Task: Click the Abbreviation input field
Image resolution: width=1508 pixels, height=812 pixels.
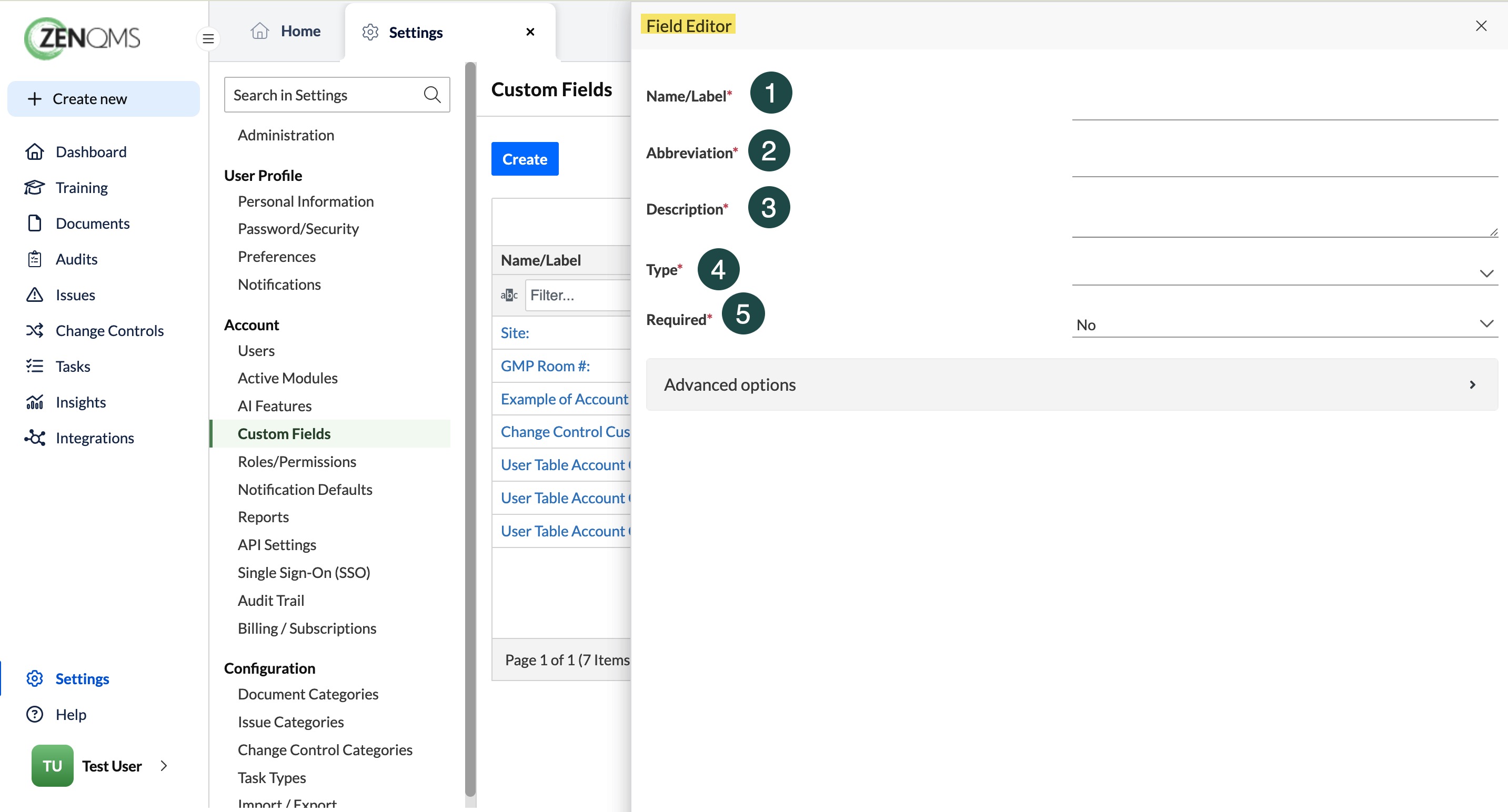Action: (x=1284, y=162)
